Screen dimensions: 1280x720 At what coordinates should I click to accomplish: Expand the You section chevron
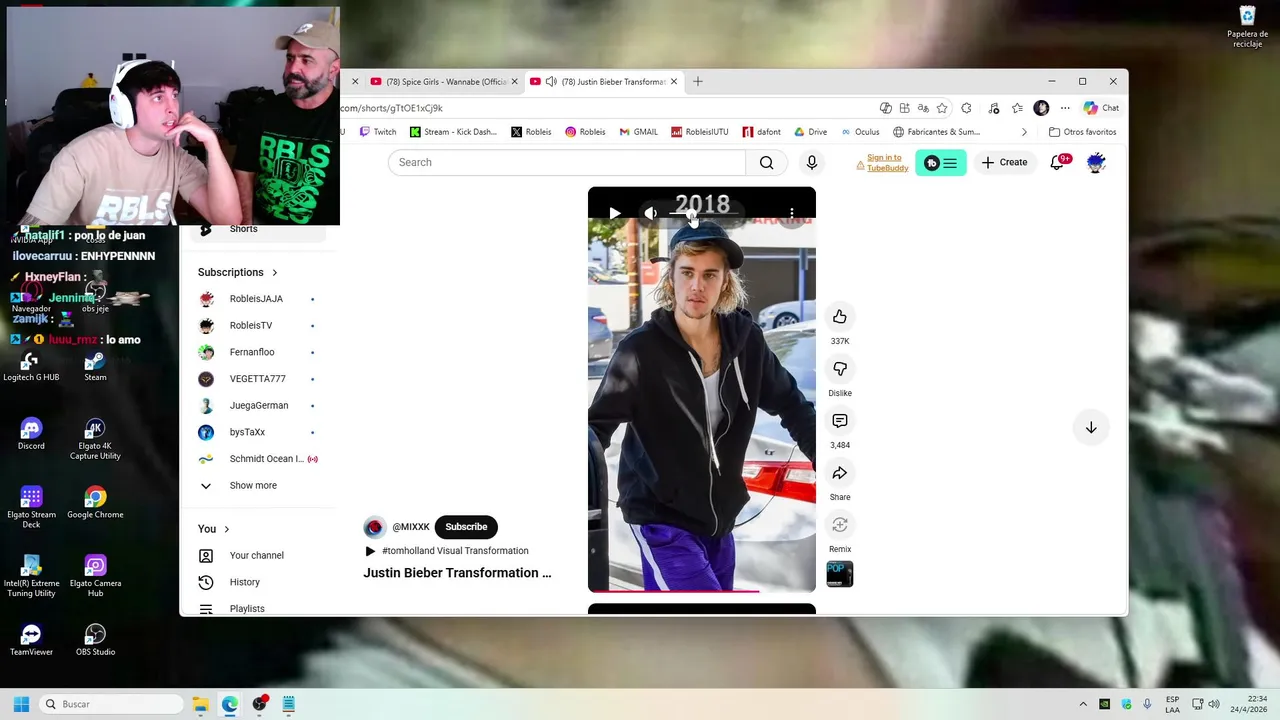point(227,529)
